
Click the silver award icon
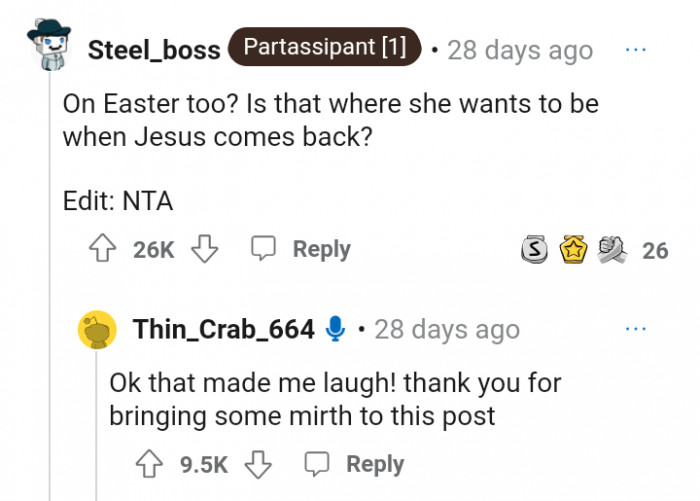pyautogui.click(x=535, y=250)
